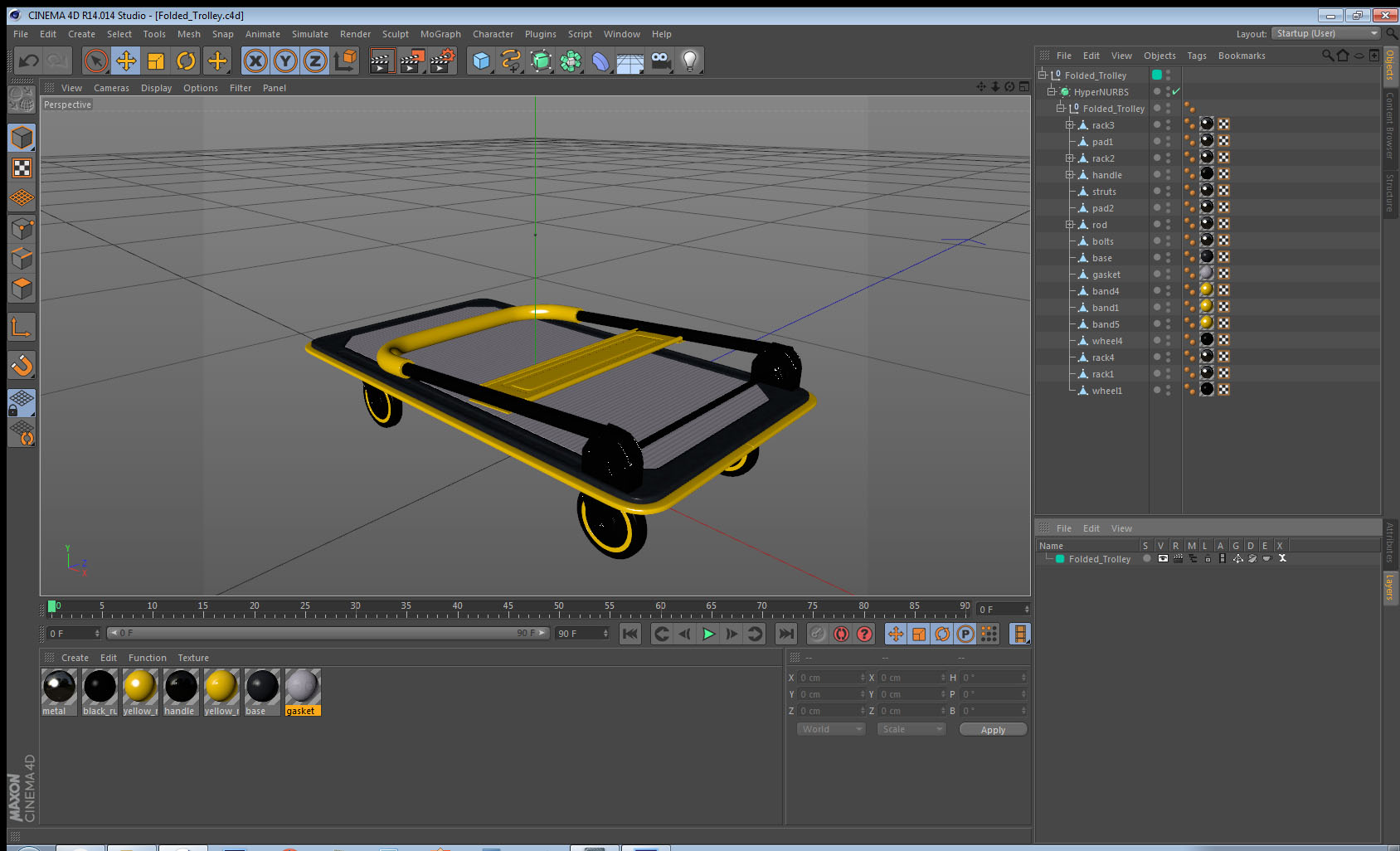Select the Live Selection tool

point(96,61)
